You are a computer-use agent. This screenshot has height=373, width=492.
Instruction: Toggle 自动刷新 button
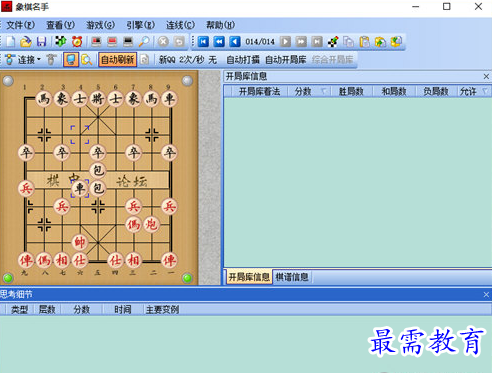point(117,60)
